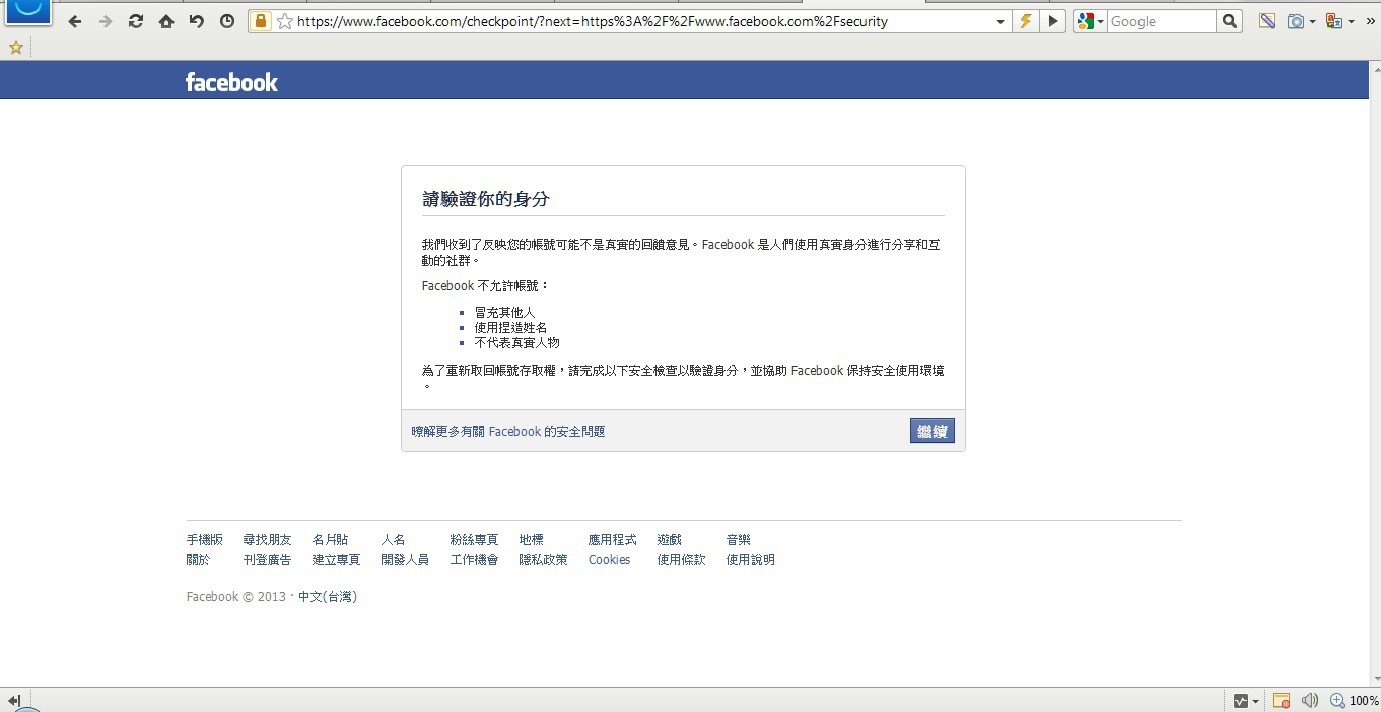
Task: Open the 音樂 footer link
Action: tap(738, 540)
